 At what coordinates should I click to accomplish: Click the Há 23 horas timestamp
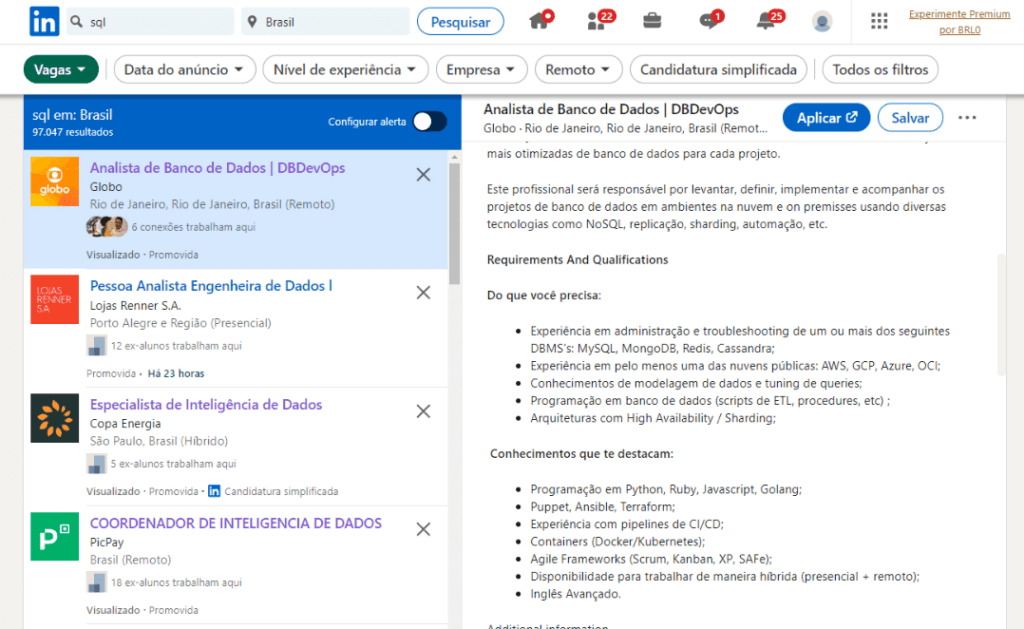[176, 374]
